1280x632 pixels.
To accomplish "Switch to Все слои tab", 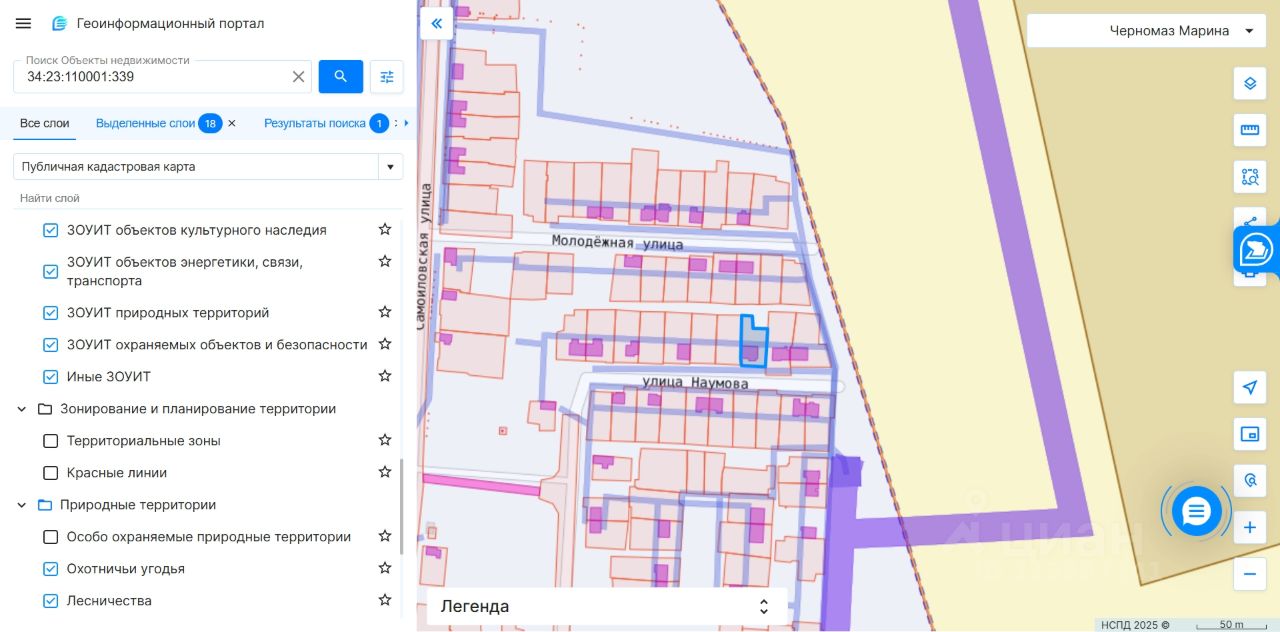I will 45,123.
